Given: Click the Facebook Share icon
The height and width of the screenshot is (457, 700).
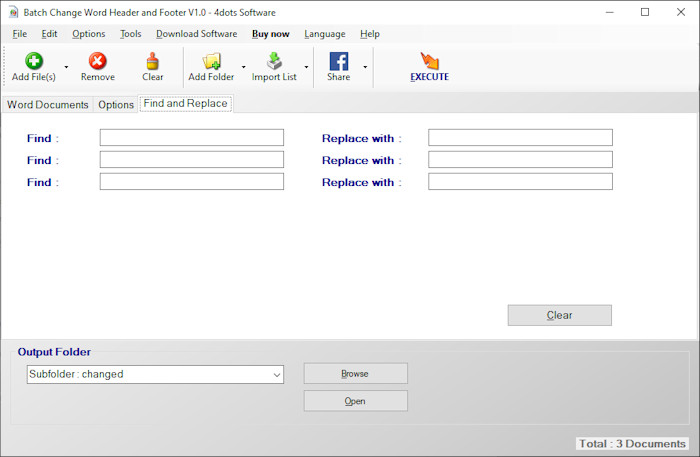Looking at the screenshot, I should 339,61.
